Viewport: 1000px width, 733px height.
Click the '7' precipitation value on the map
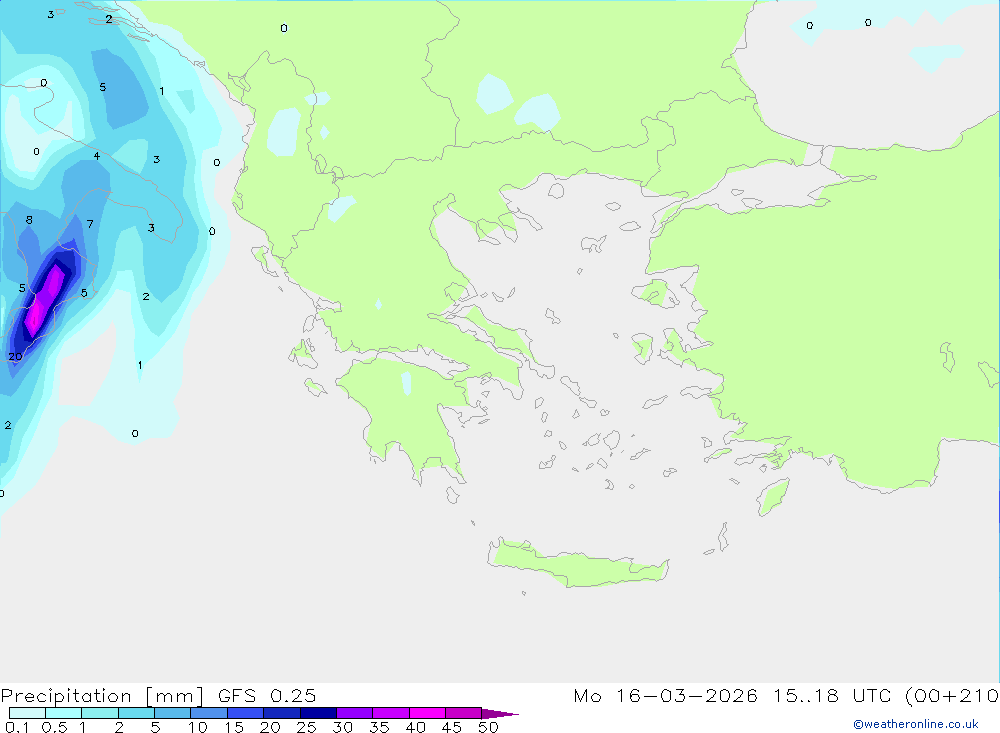tap(90, 224)
